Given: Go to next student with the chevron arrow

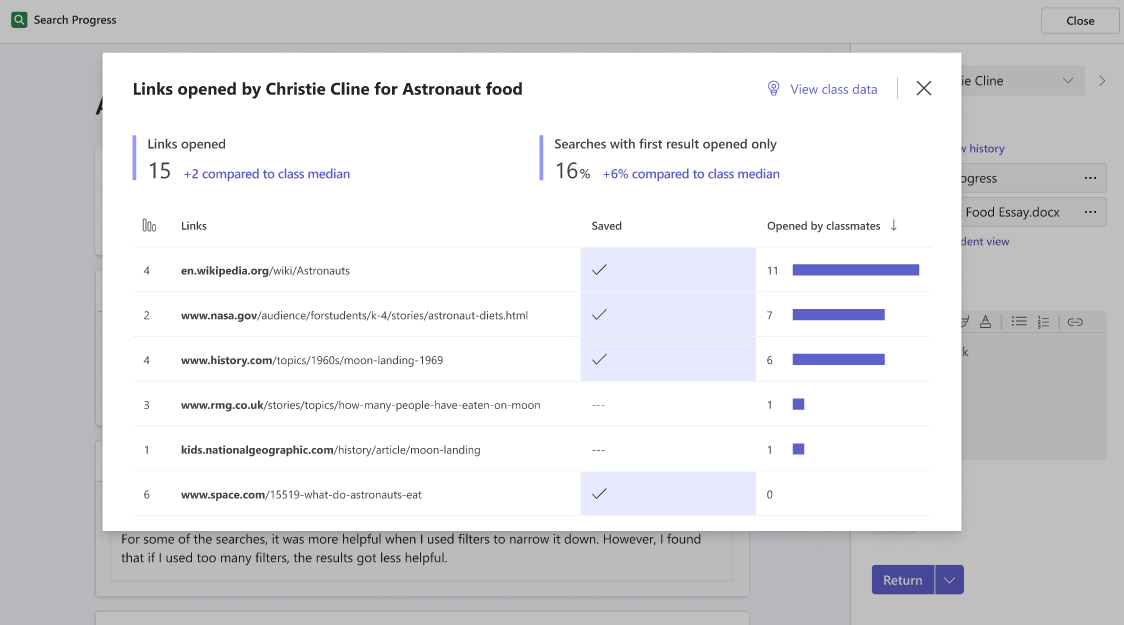Looking at the screenshot, I should (x=1102, y=81).
